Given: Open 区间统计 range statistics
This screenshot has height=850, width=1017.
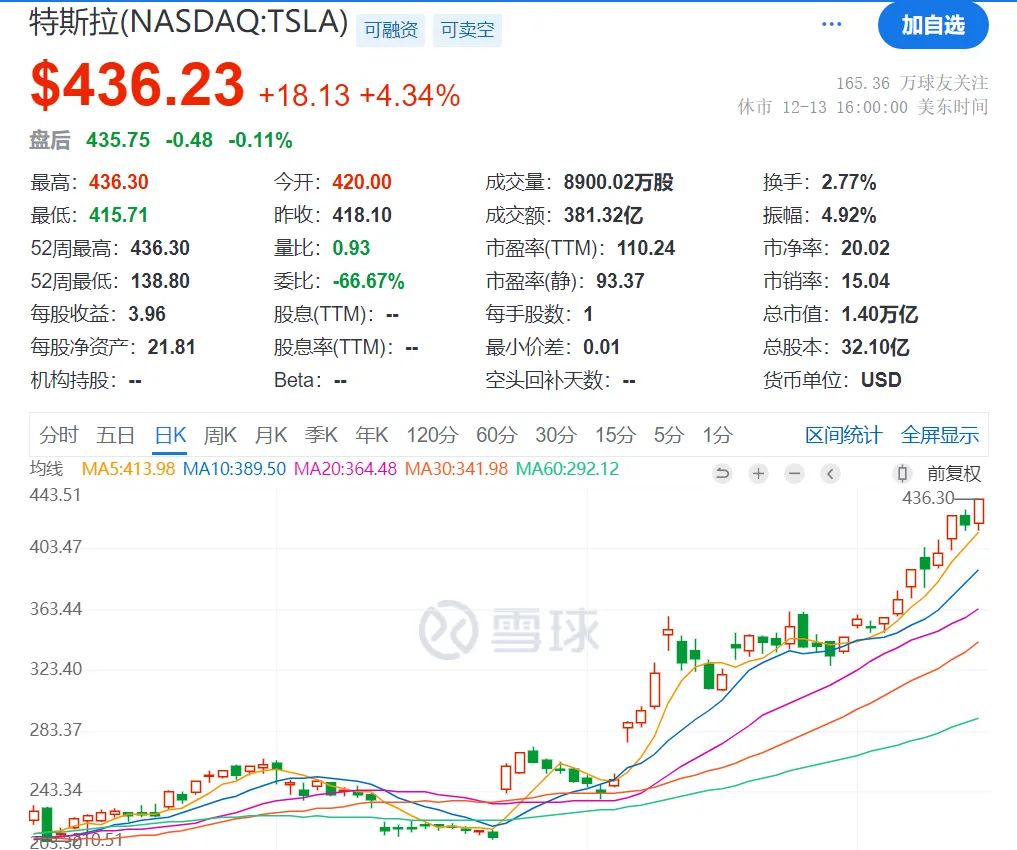Looking at the screenshot, I should tap(843, 435).
